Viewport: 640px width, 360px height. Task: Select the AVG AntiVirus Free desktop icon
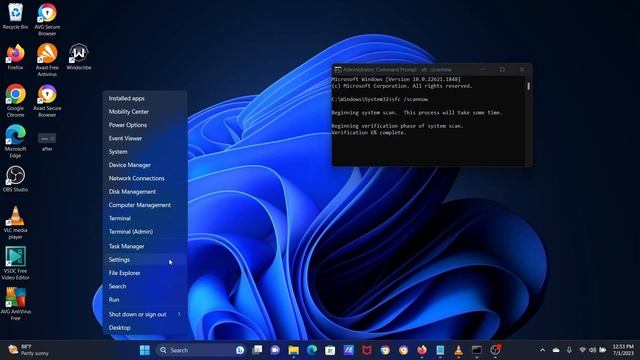[16, 304]
